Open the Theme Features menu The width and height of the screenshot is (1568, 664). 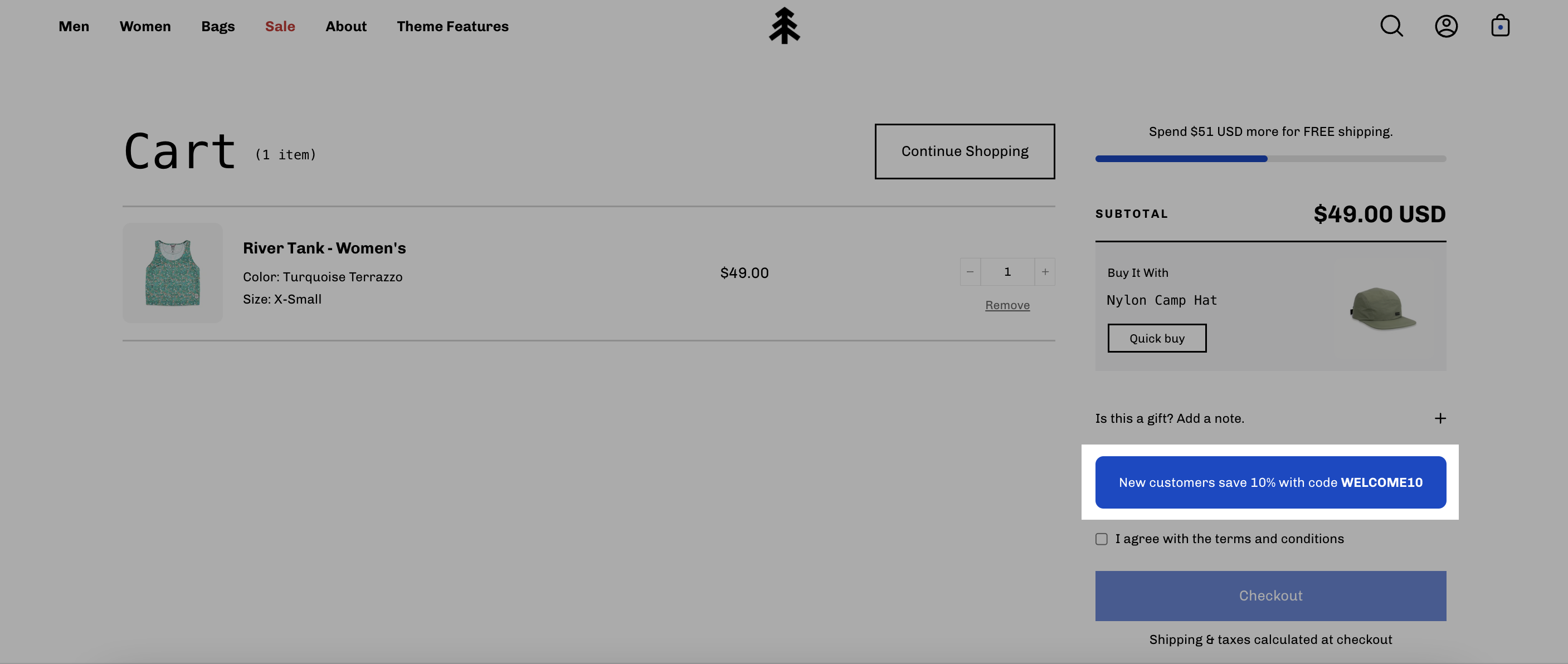452,26
